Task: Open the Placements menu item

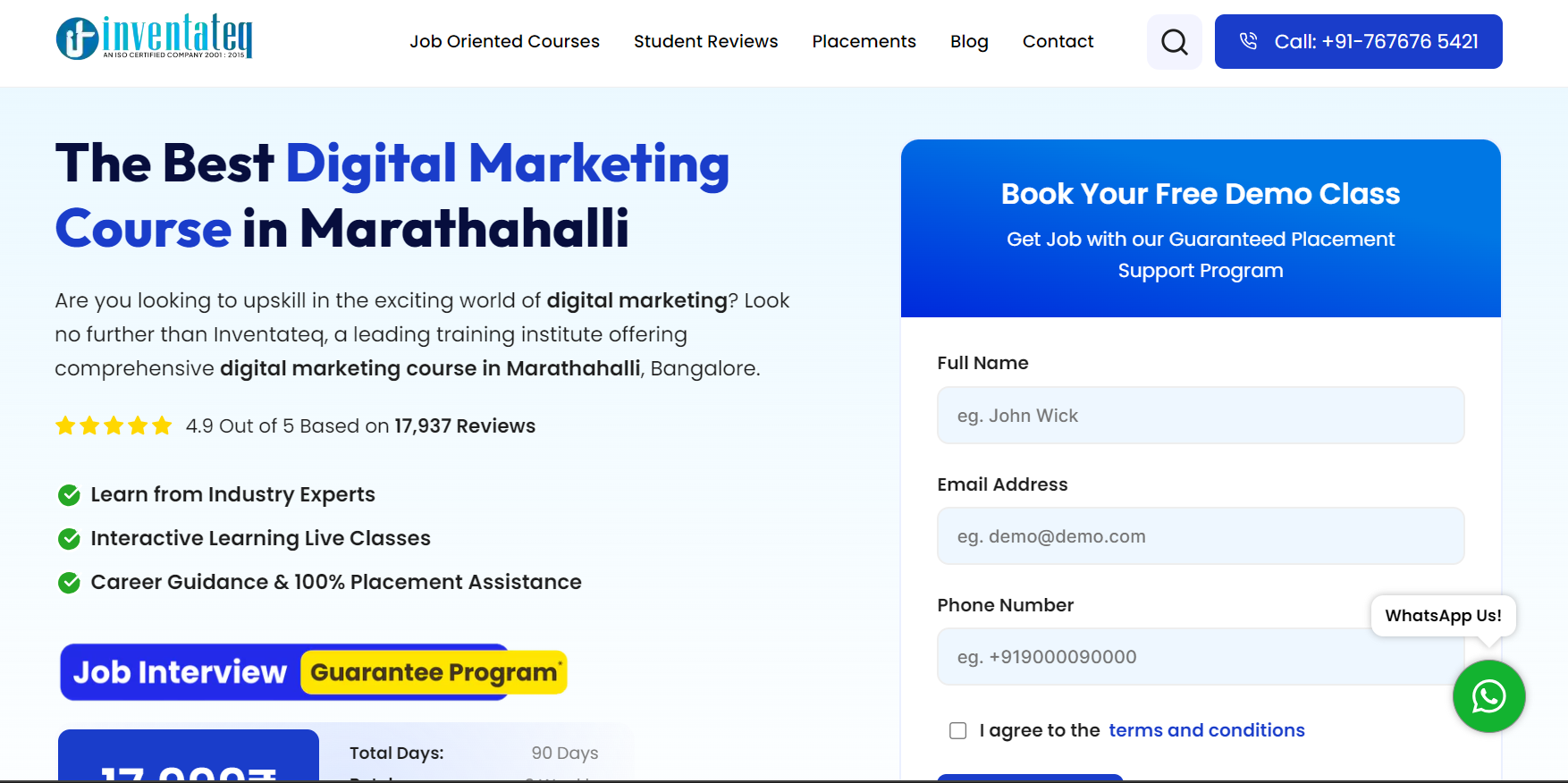Action: 864,41
